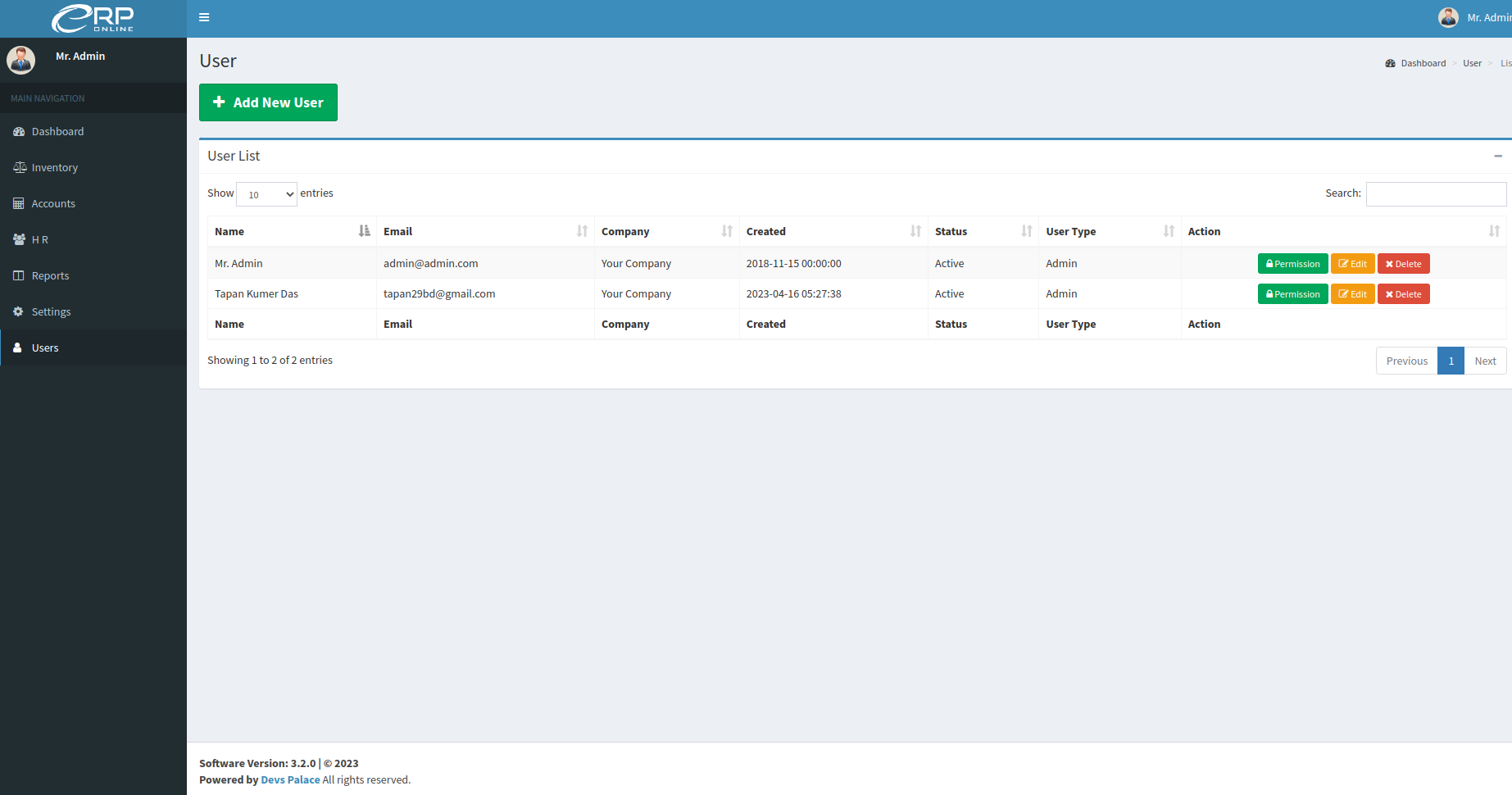Select page 1 in pagination

click(x=1451, y=361)
